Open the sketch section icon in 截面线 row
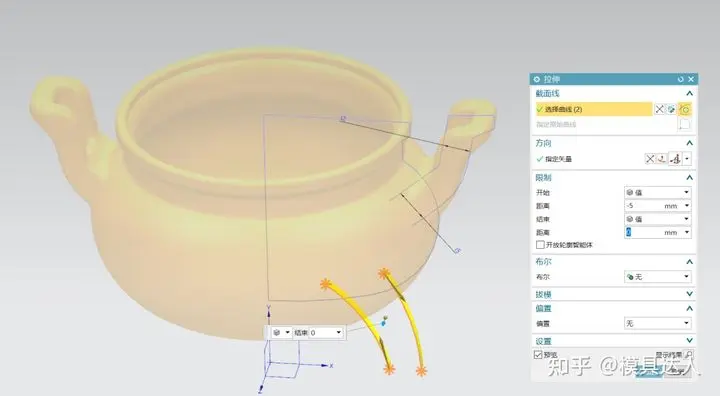The height and width of the screenshot is (396, 720). 671,109
